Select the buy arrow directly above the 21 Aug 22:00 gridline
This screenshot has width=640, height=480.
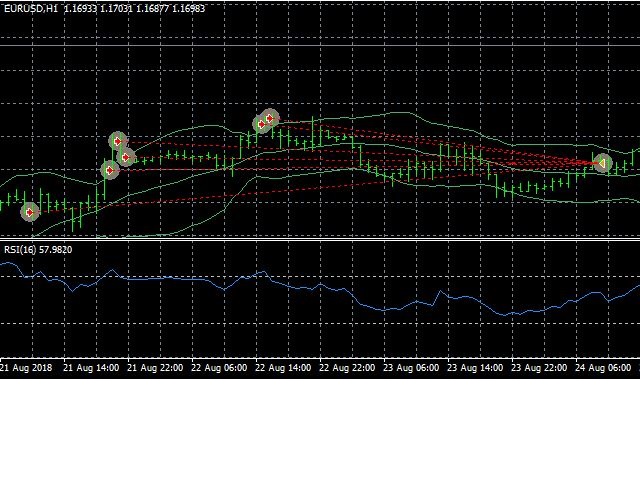coord(126,157)
